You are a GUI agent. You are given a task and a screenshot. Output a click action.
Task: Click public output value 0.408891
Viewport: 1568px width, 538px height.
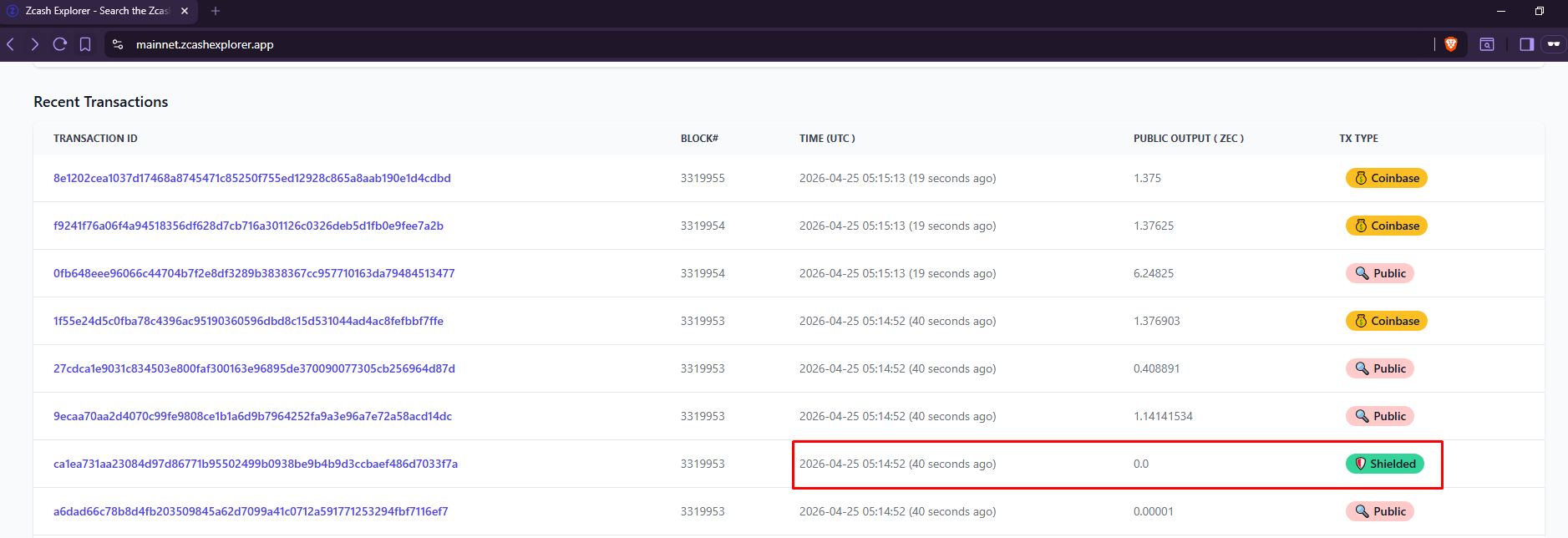pos(1156,368)
